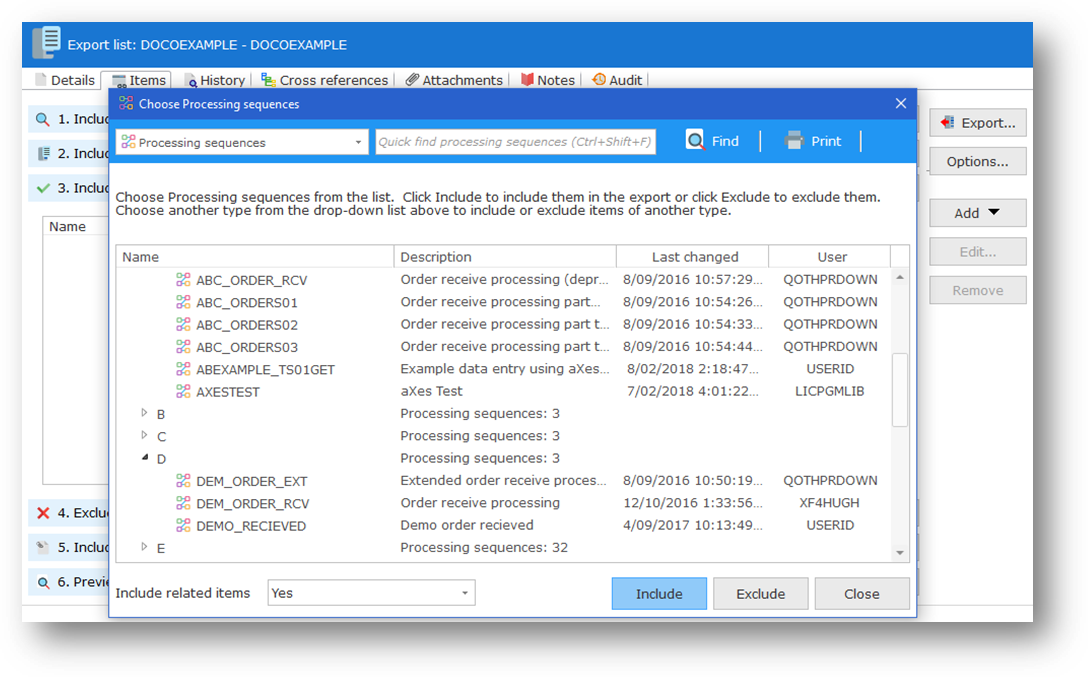This screenshot has height=677, width=1088.
Task: Click the Export list document icon in title bar
Action: 46,42
